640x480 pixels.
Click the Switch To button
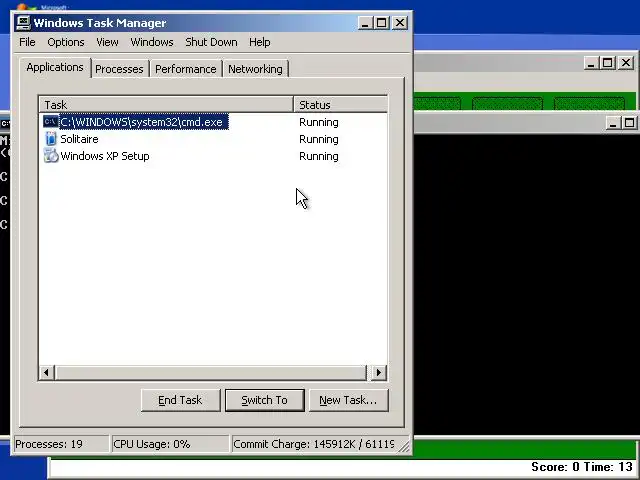[x=264, y=400]
